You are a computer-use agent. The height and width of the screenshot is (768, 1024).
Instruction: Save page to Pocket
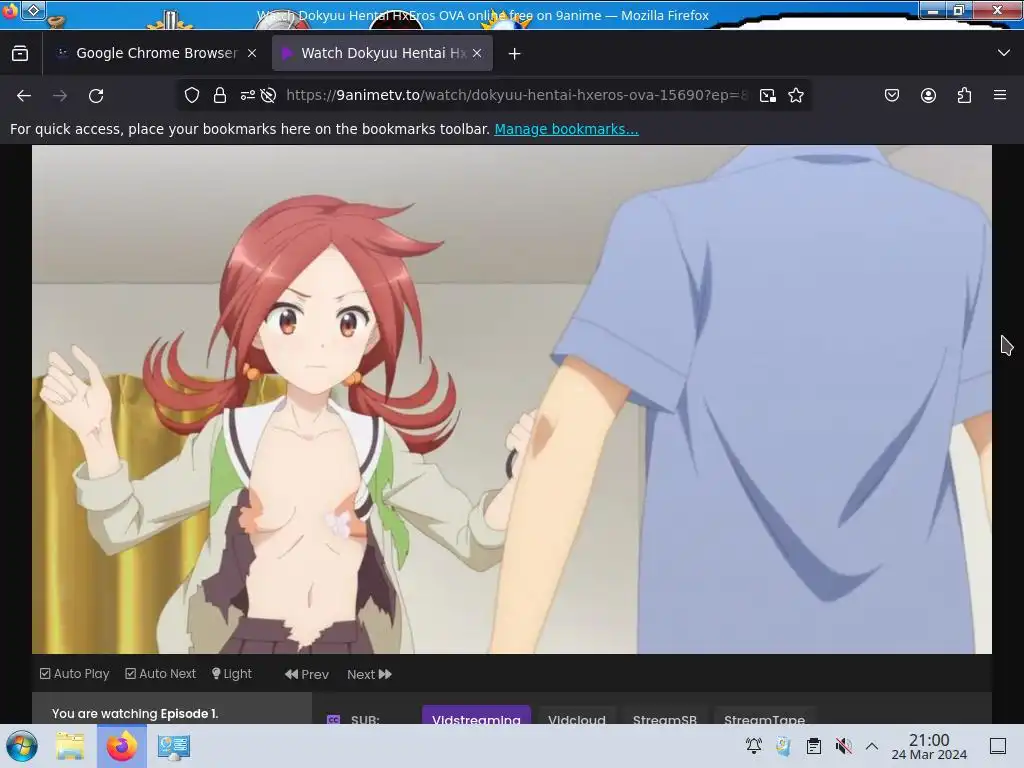pyautogui.click(x=892, y=95)
